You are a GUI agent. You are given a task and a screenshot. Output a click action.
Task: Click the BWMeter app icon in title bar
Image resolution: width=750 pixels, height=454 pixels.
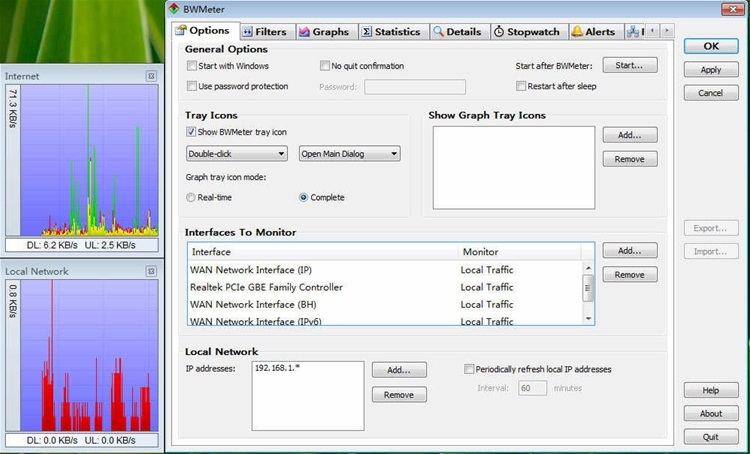(174, 9)
